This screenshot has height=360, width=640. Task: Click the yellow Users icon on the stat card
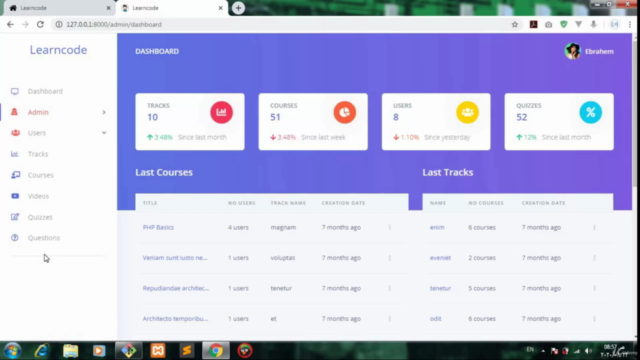point(467,112)
